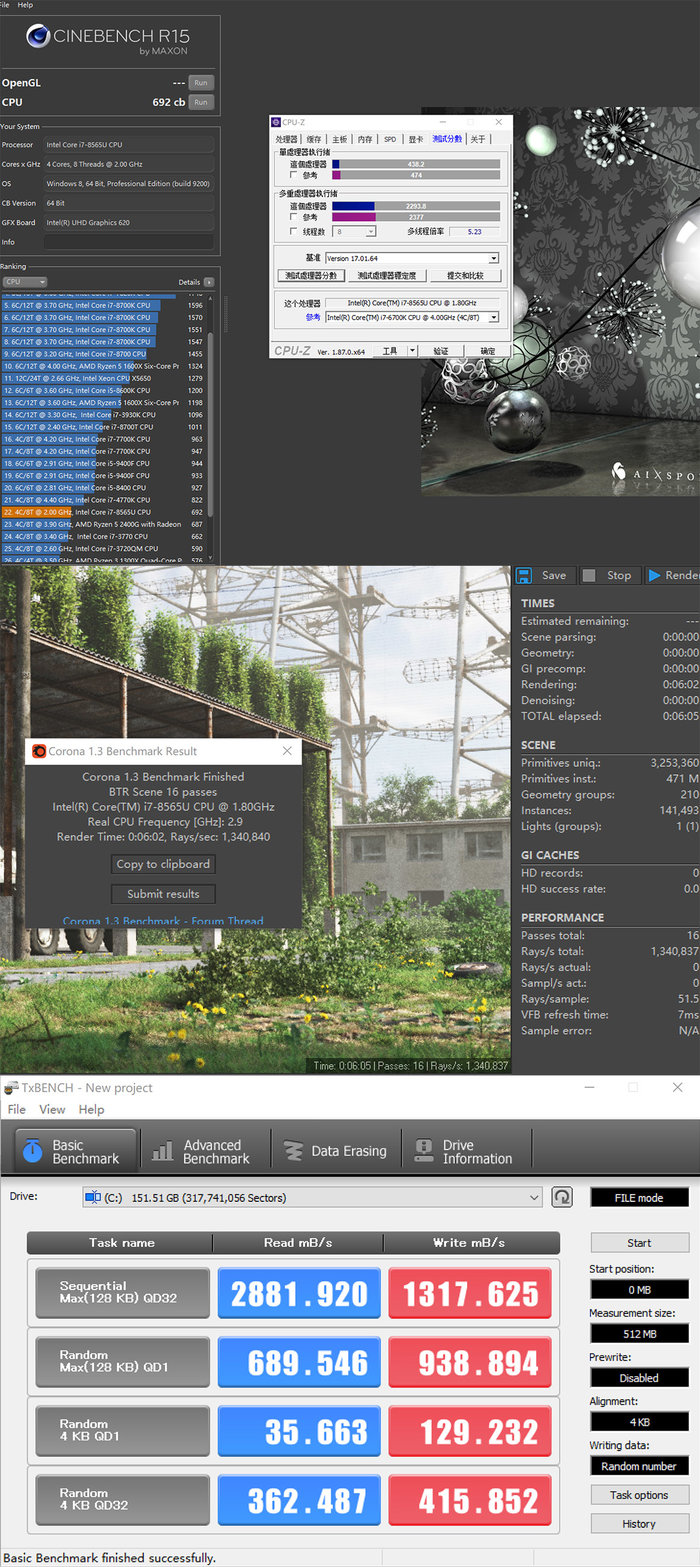Click the Corona Benchmark Result dialog icon

click(39, 751)
